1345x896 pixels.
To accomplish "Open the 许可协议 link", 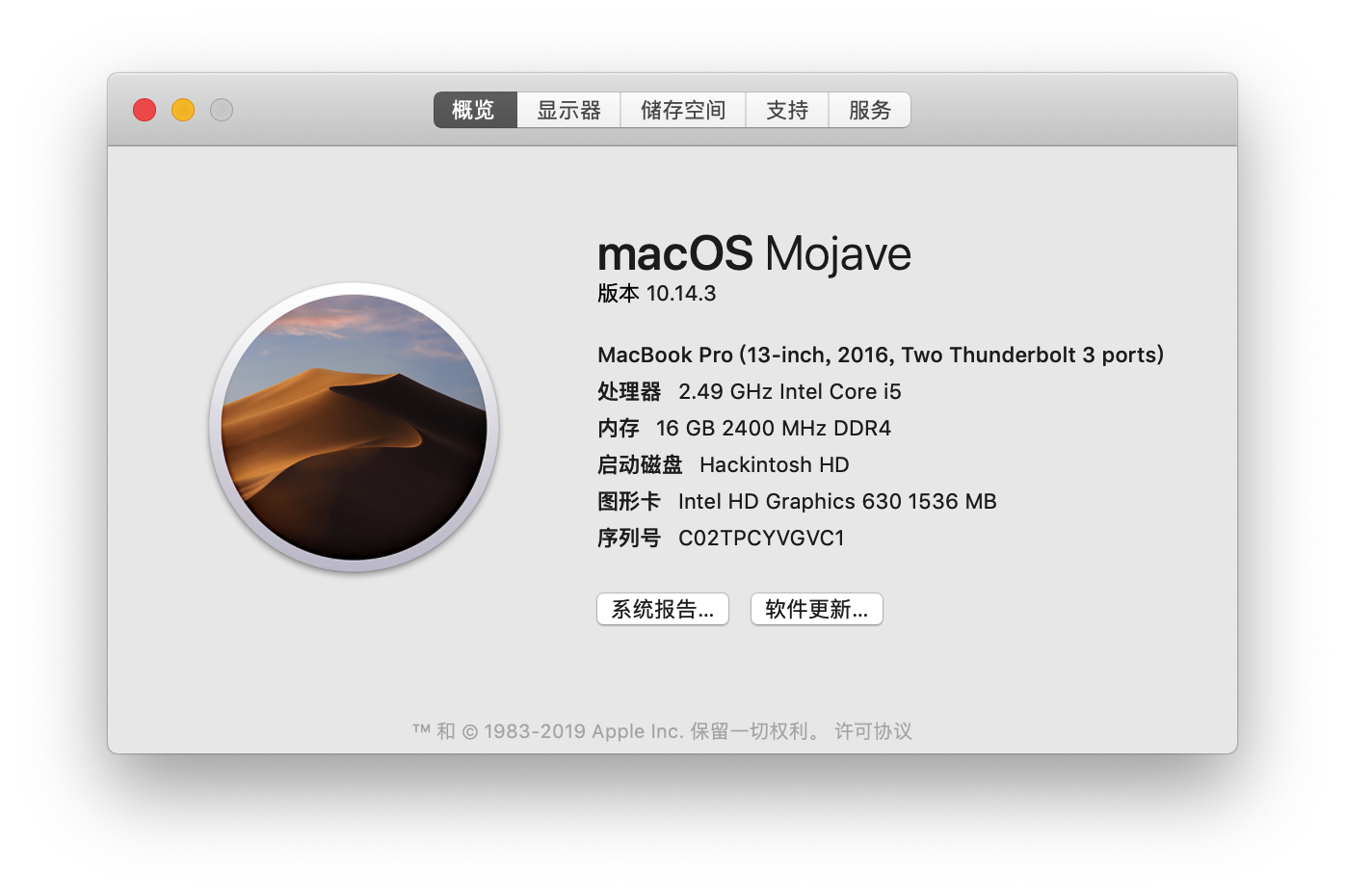I will pos(873,731).
